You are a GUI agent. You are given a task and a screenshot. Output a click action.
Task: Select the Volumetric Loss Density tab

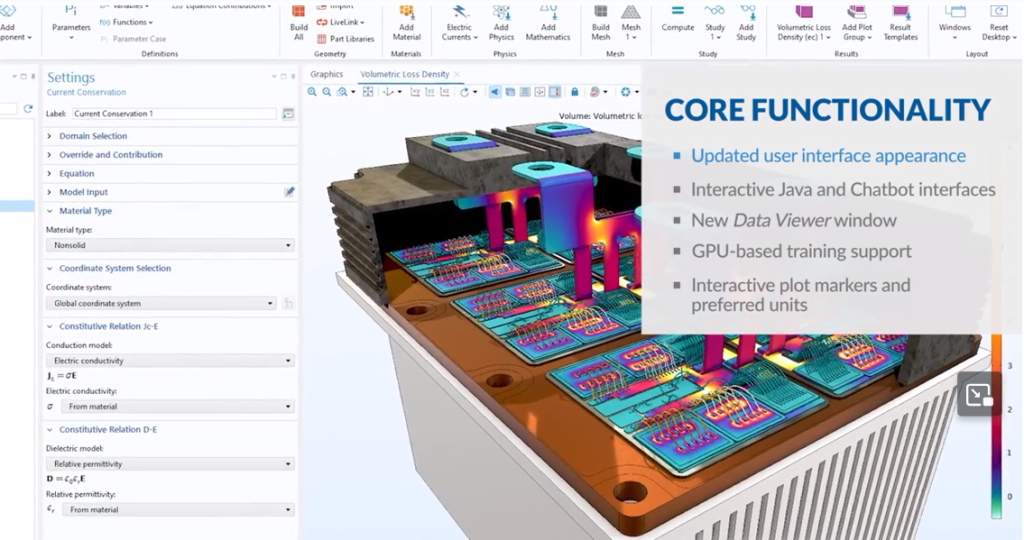404,74
